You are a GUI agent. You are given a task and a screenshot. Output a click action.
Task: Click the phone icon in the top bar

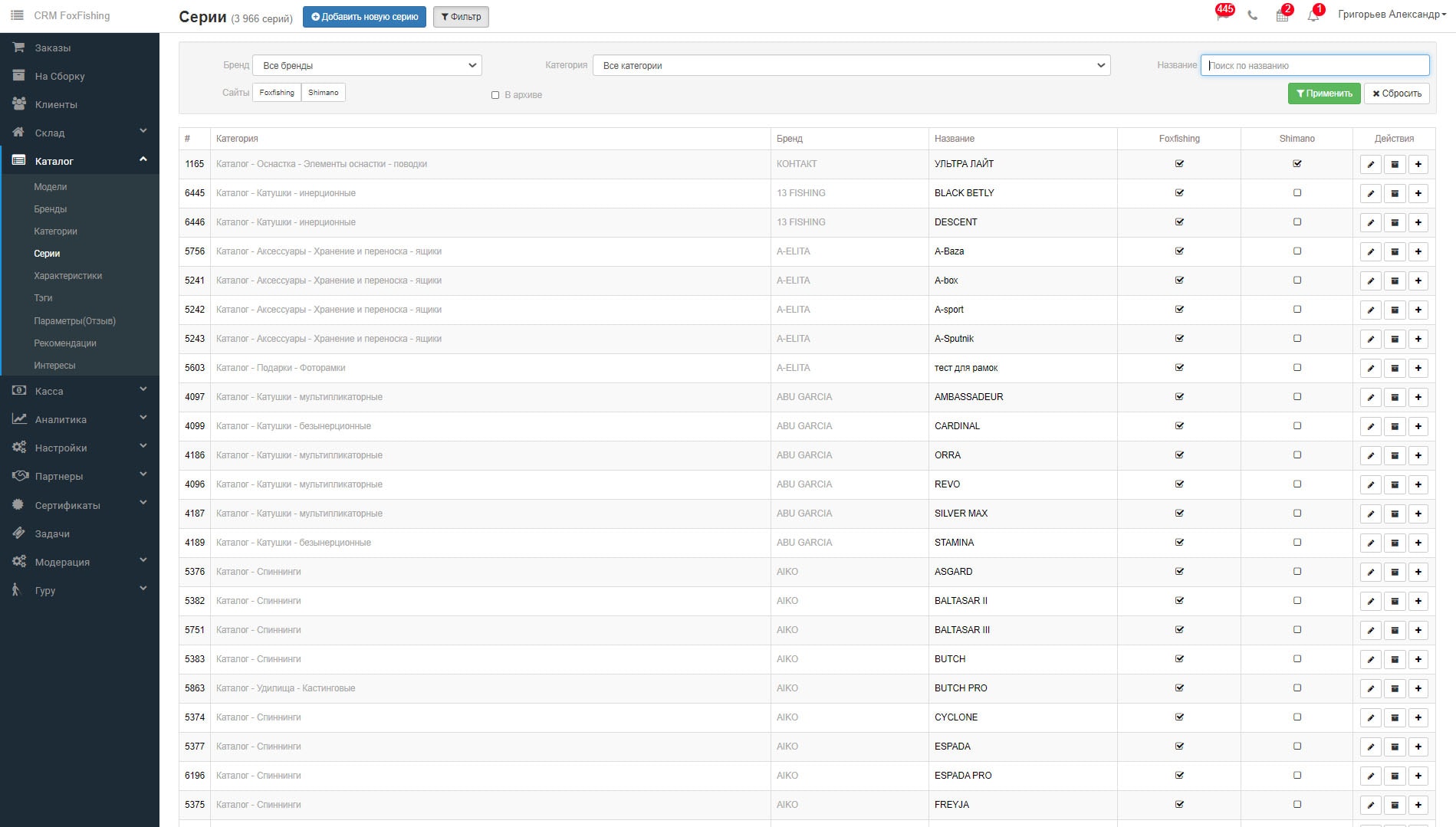[x=1253, y=15]
